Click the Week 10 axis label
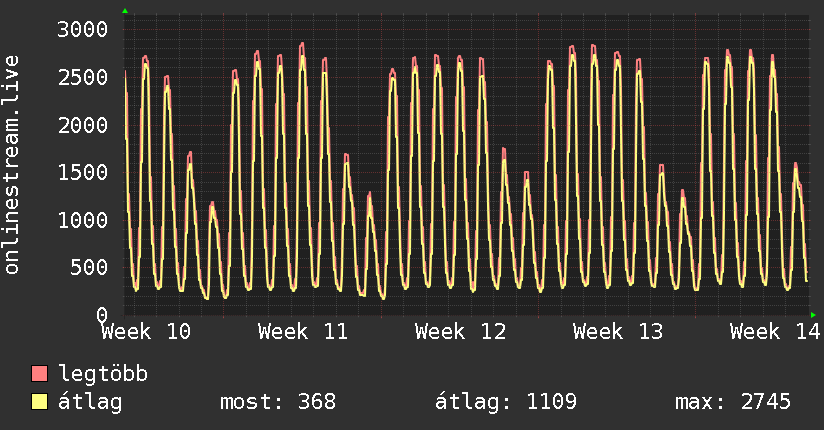Image resolution: width=824 pixels, height=430 pixels. pyautogui.click(x=146, y=332)
